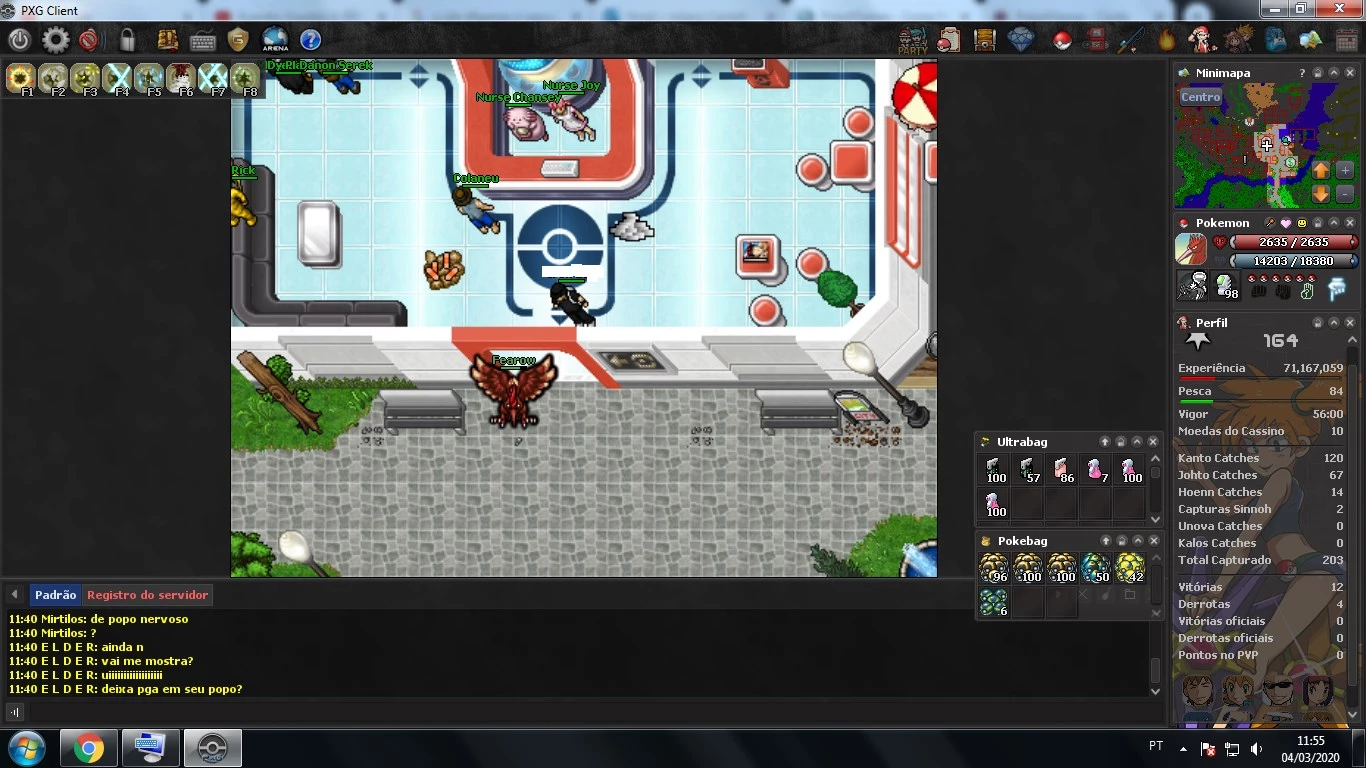Screen dimensions: 1366x768
Task: Click the chat scroll down arrow
Action: pos(1156,691)
